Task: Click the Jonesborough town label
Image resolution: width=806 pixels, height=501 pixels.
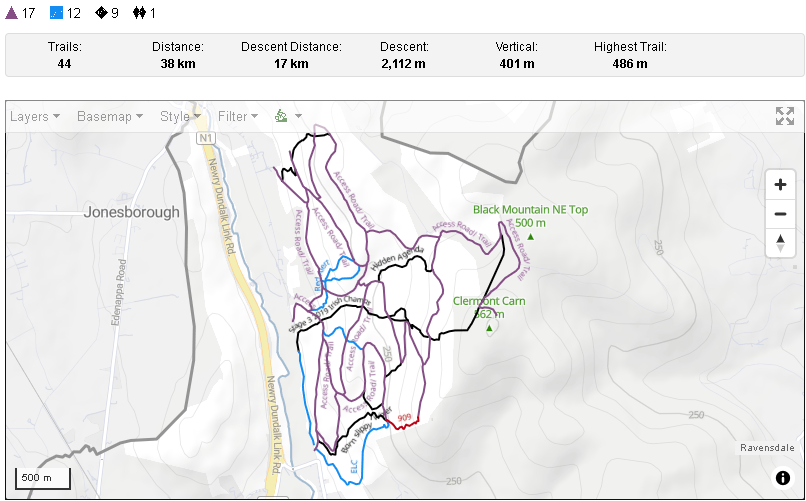Action: [x=132, y=212]
